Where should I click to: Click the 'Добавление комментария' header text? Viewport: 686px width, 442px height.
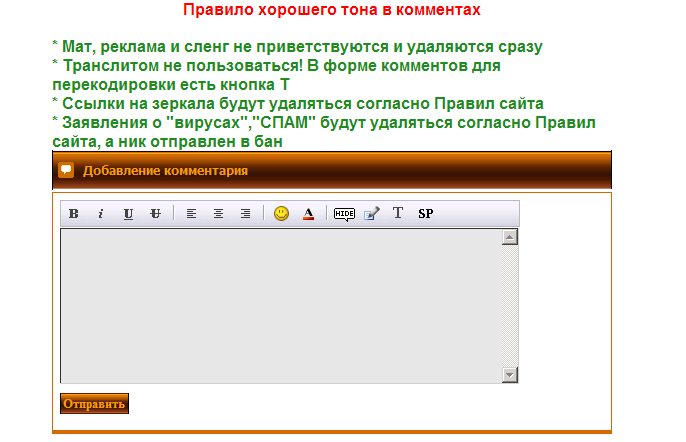pos(165,171)
